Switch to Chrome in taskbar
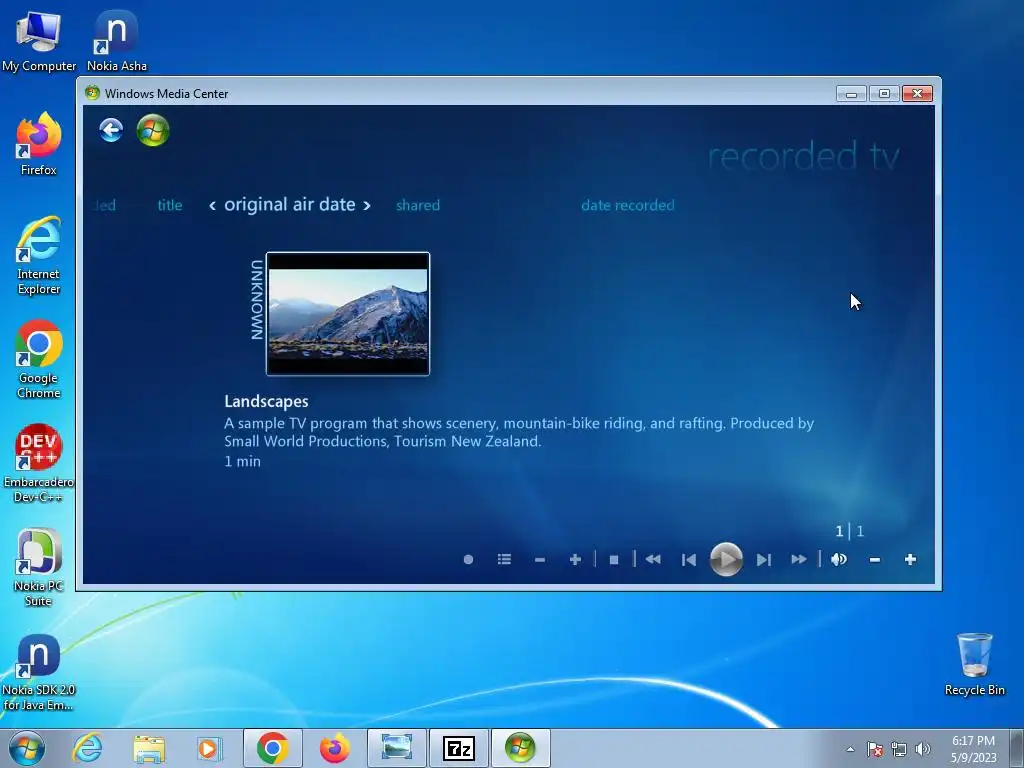This screenshot has width=1024, height=768. [272, 748]
